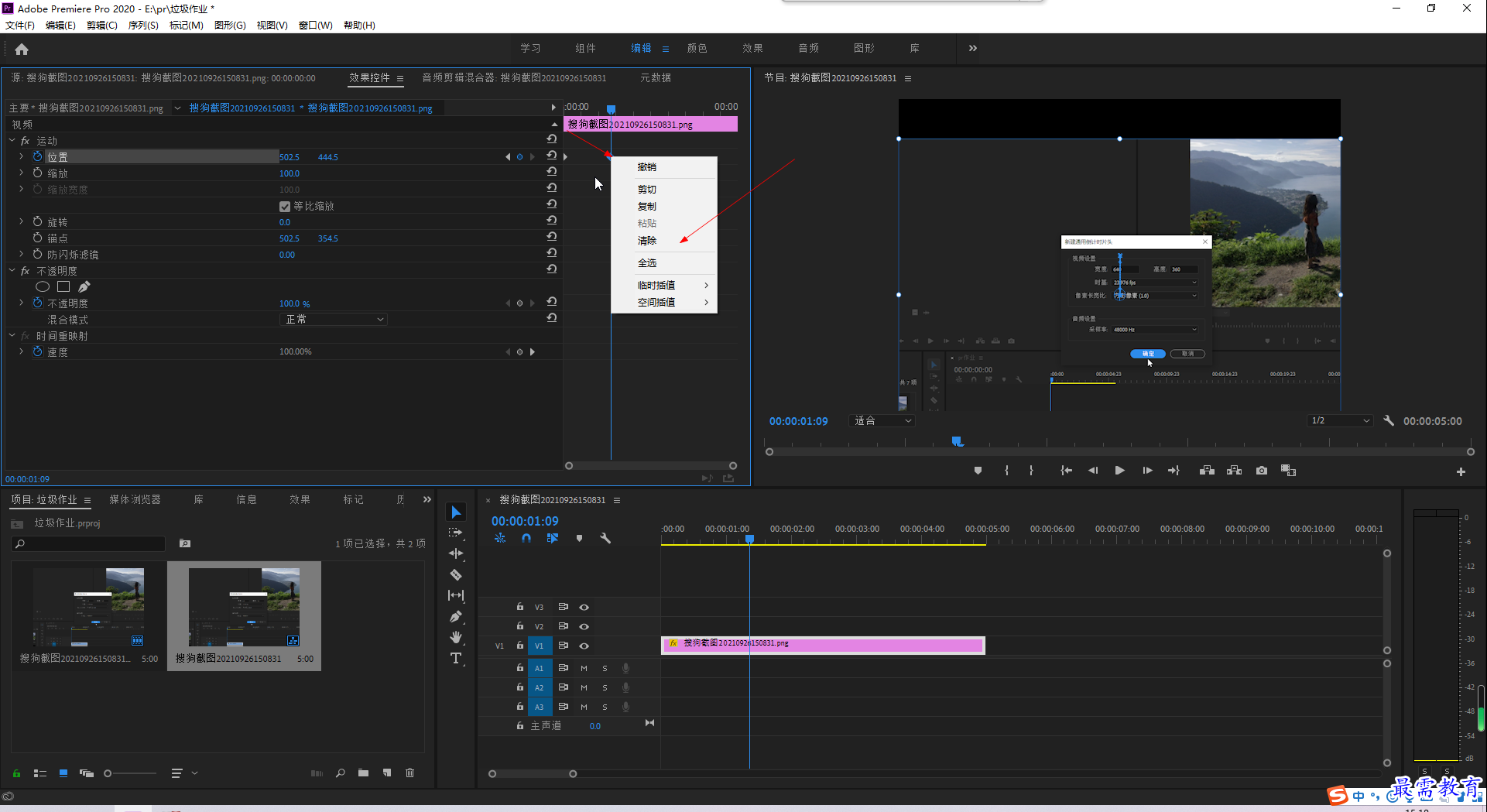Click timeline timecode 00:00:01:09

tap(525, 521)
